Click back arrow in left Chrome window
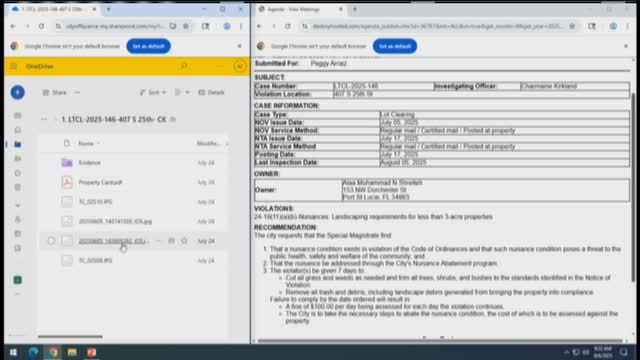 pos(13,26)
